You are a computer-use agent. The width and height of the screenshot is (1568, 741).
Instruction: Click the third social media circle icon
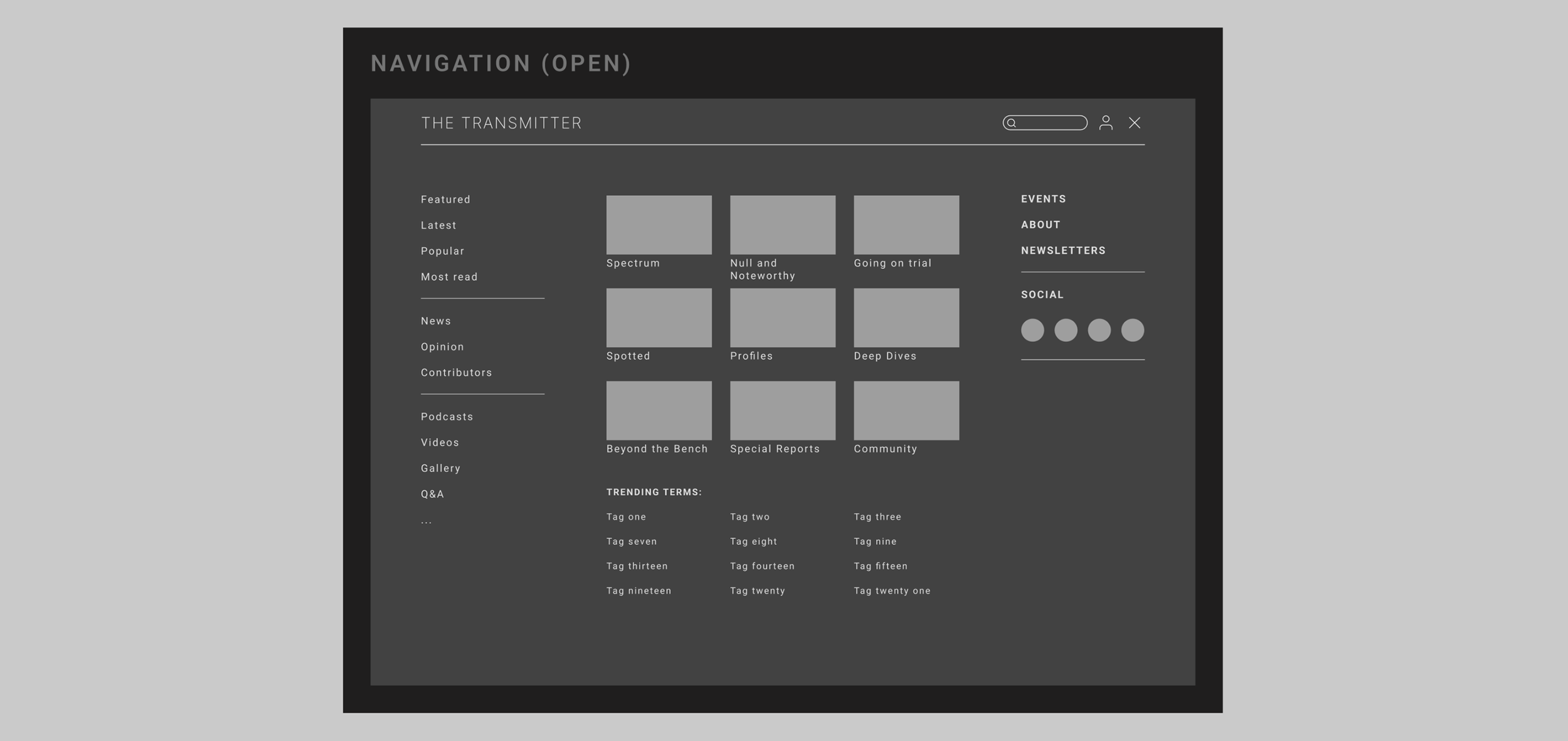(1099, 330)
